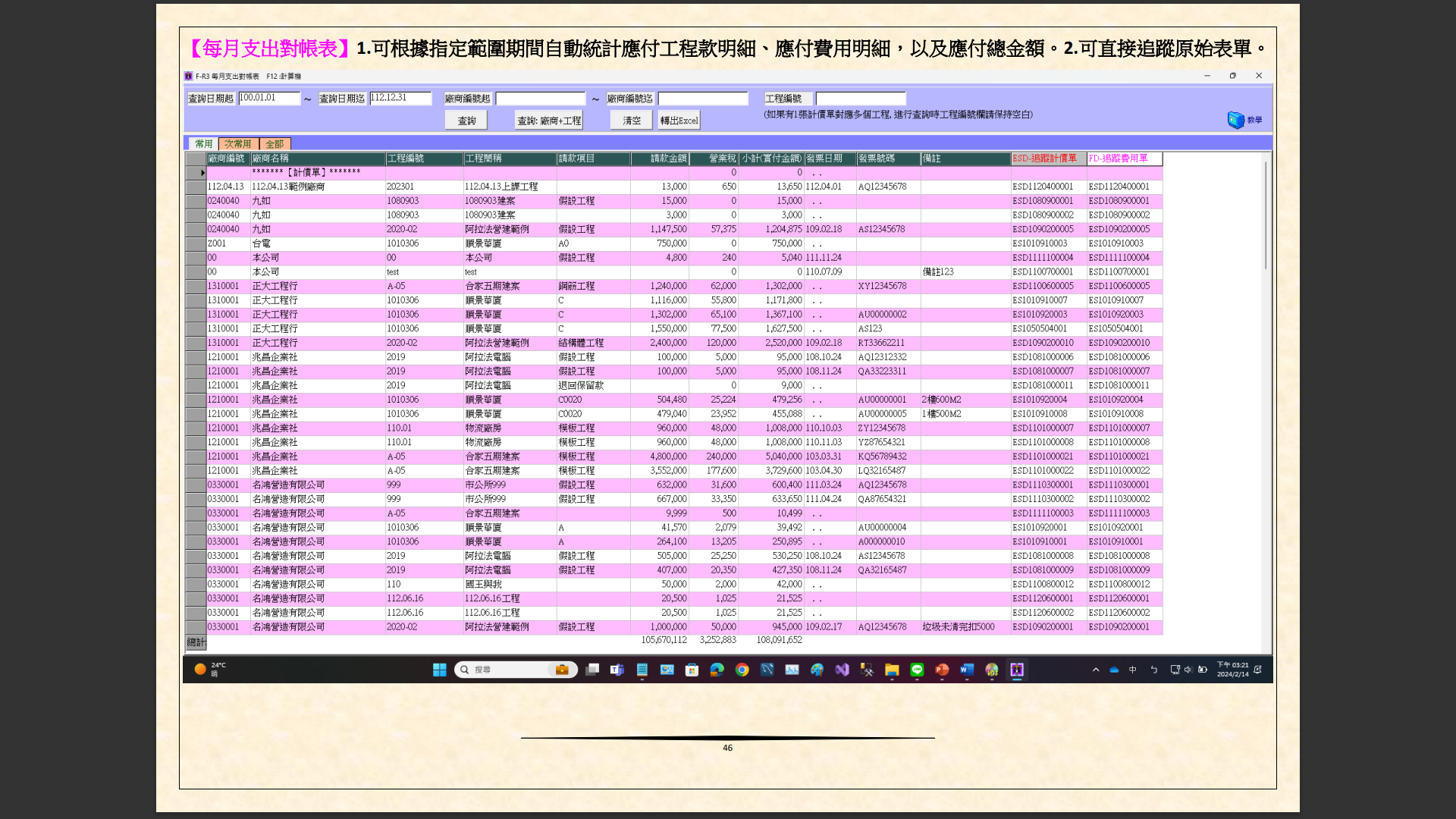
Task: Click the 查詢日期起 date field
Action: click(269, 99)
